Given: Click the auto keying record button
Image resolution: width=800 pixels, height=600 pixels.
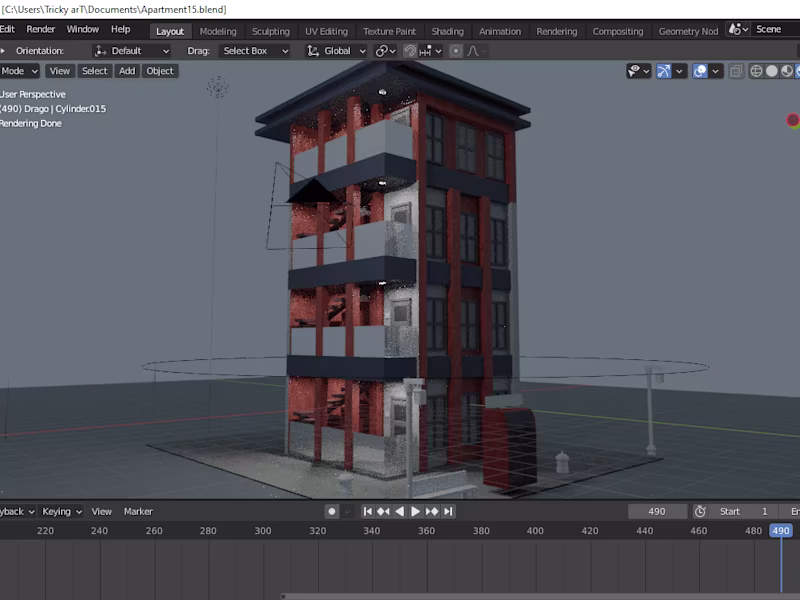Looking at the screenshot, I should [332, 511].
